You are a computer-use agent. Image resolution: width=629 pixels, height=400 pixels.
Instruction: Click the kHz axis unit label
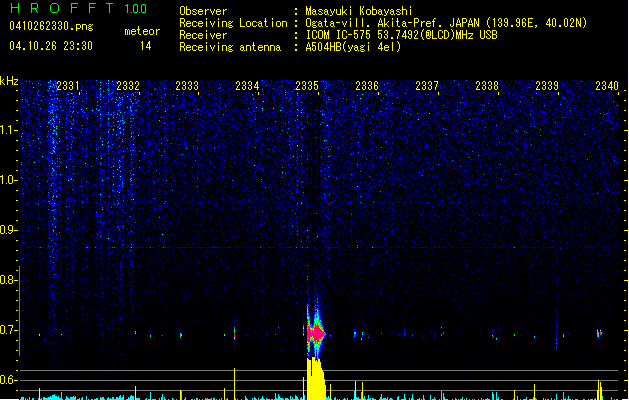[9, 81]
